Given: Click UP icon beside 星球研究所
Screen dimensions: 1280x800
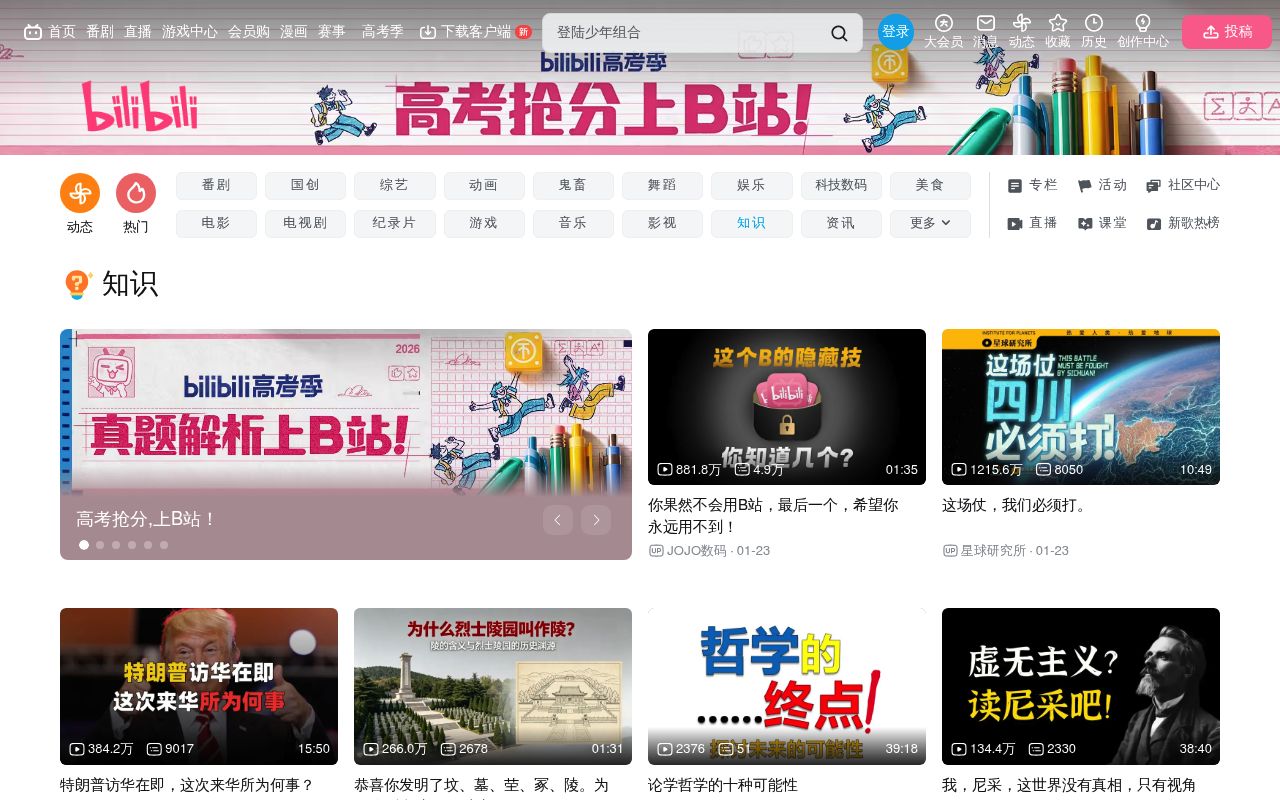Looking at the screenshot, I should pyautogui.click(x=950, y=551).
